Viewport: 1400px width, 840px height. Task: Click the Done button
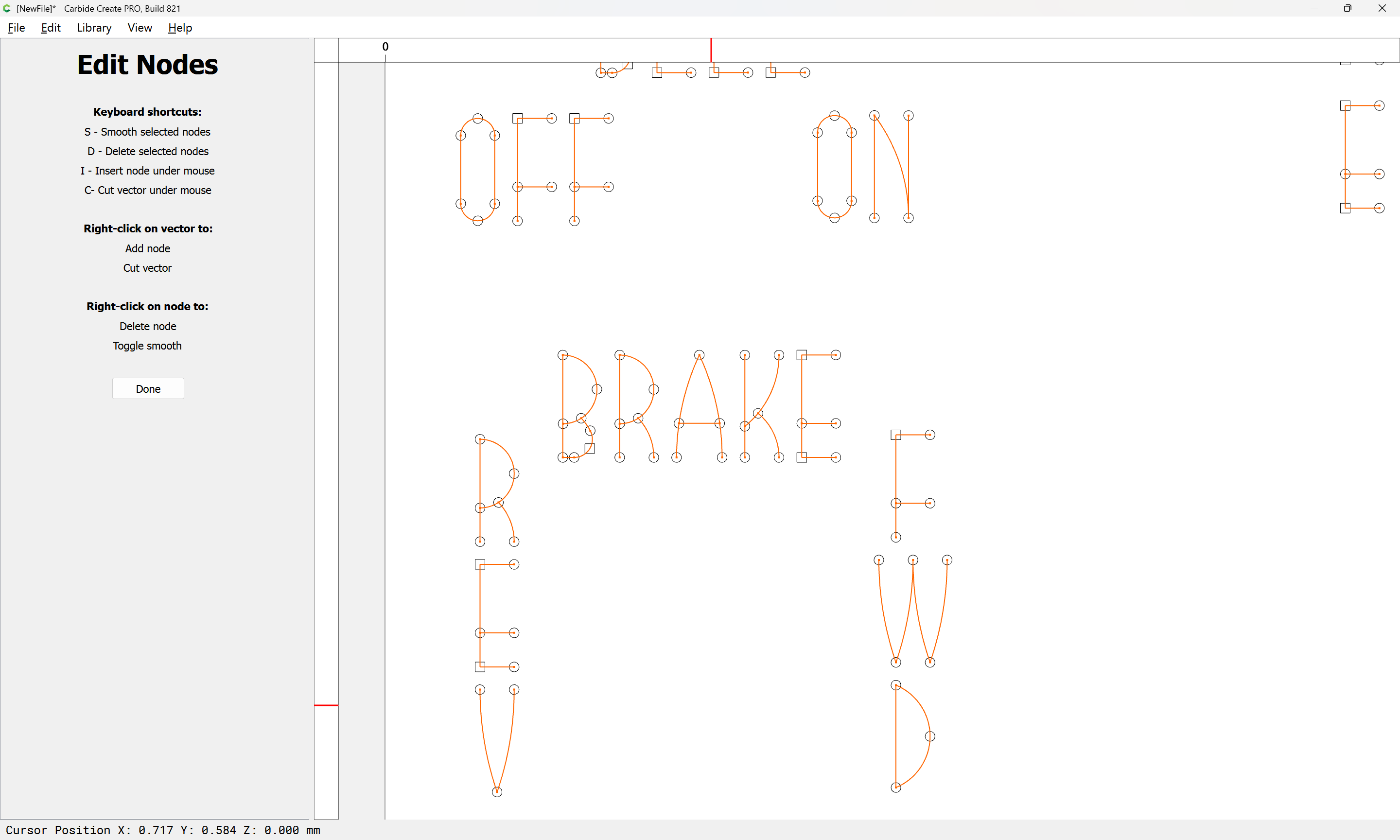[x=148, y=389]
